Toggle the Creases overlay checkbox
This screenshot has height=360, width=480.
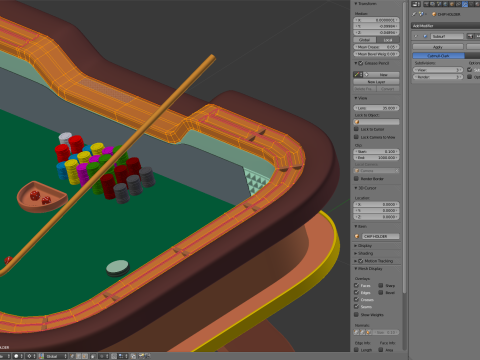(356, 299)
